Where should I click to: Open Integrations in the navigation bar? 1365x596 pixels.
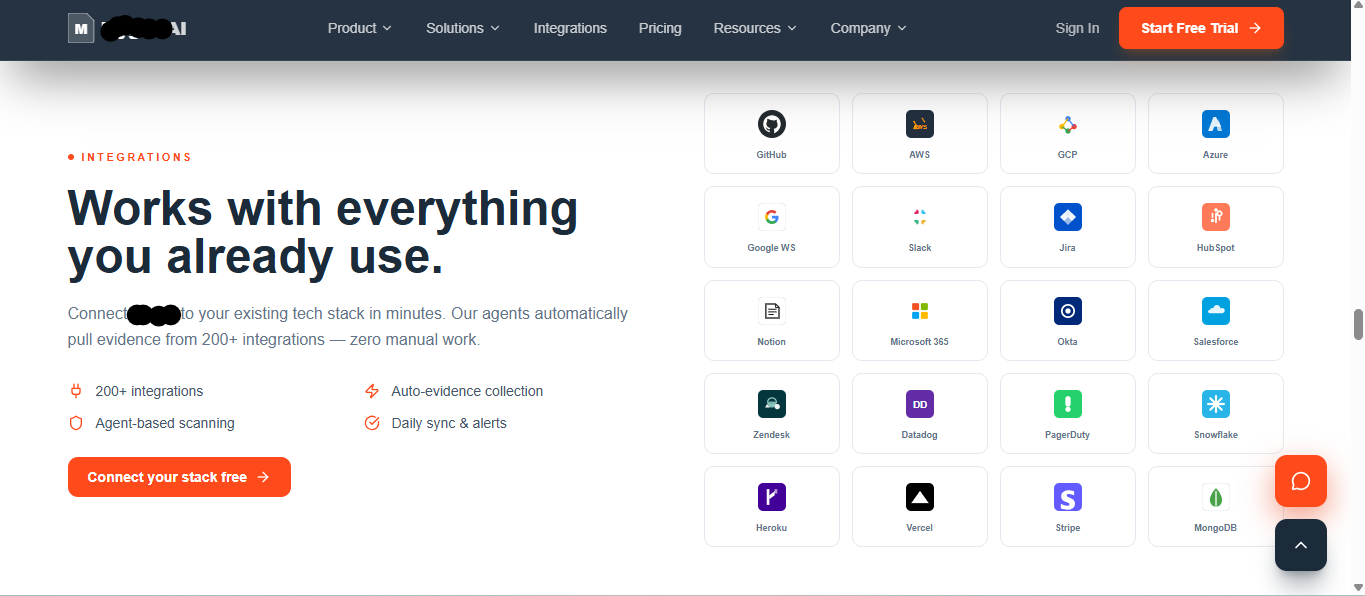coord(570,28)
